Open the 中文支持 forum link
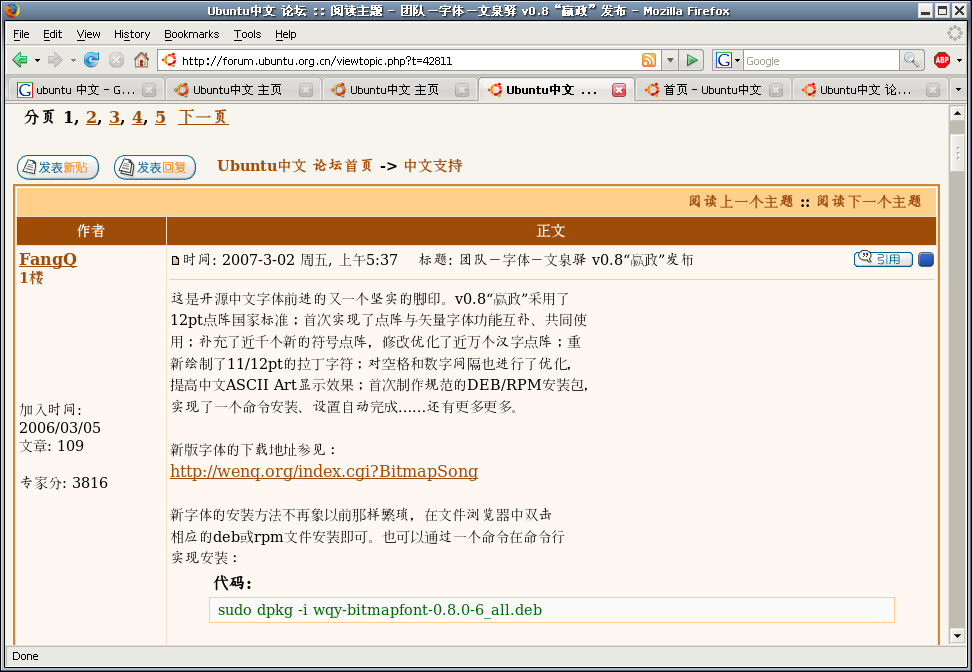The image size is (972, 672). [433, 166]
